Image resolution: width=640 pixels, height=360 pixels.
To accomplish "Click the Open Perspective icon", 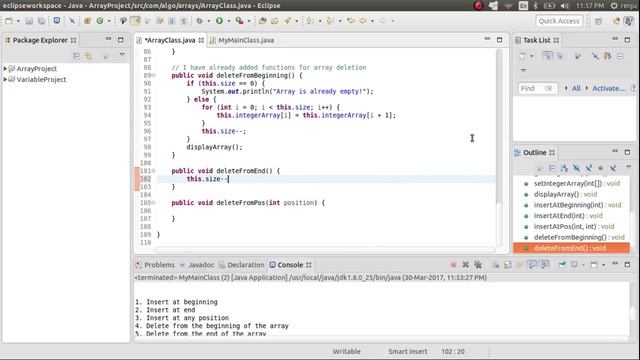I will click(598, 21).
